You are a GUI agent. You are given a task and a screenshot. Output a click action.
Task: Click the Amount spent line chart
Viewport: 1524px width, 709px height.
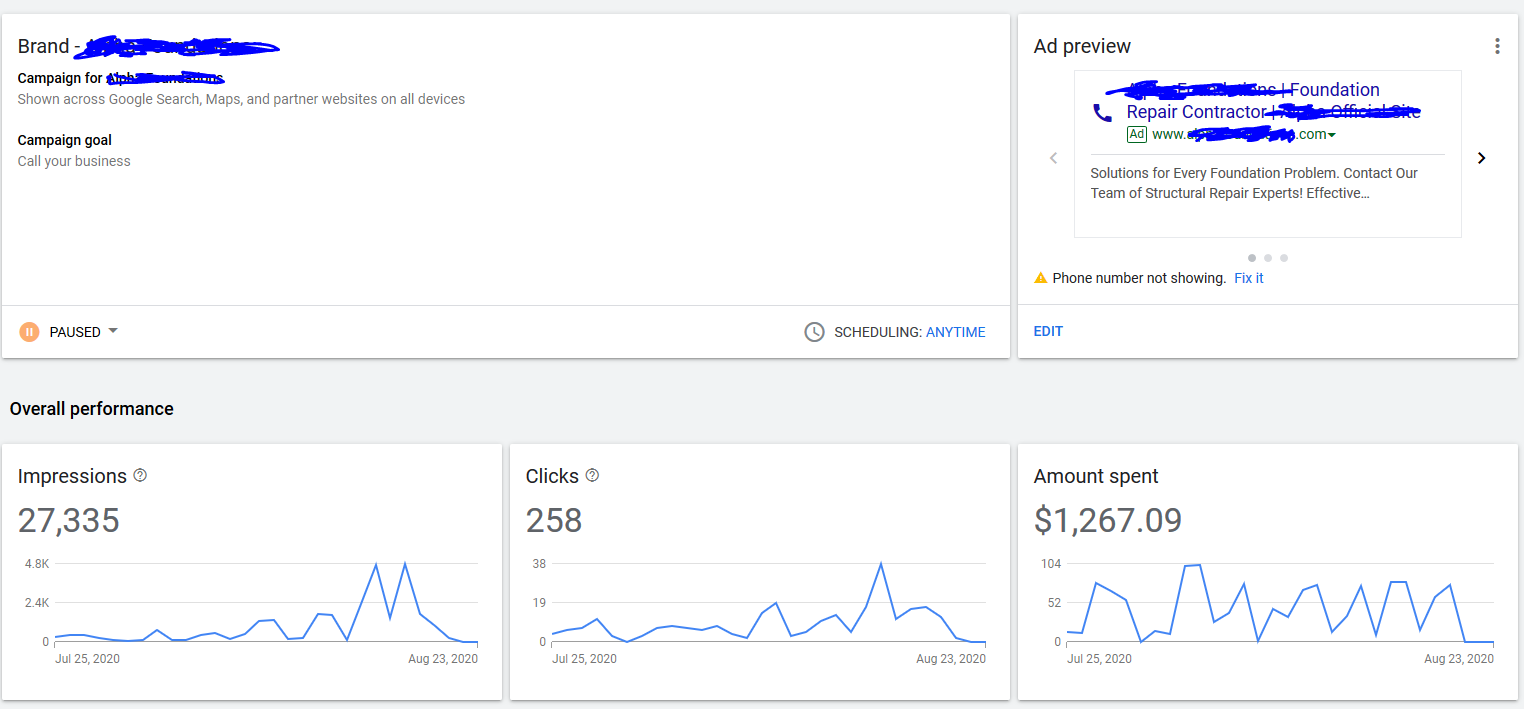pyautogui.click(x=1280, y=605)
